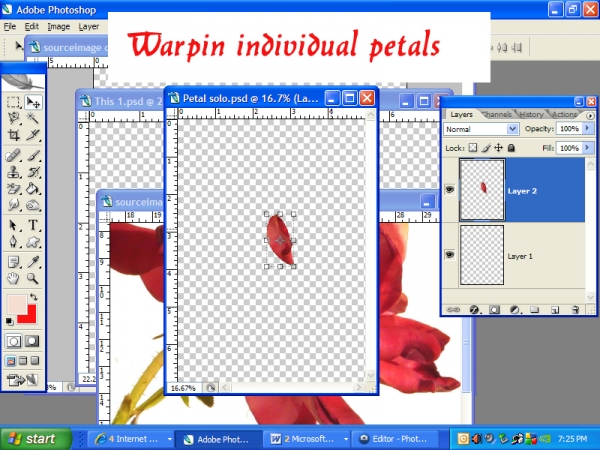Open the Fill slider arrow

pyautogui.click(x=588, y=148)
